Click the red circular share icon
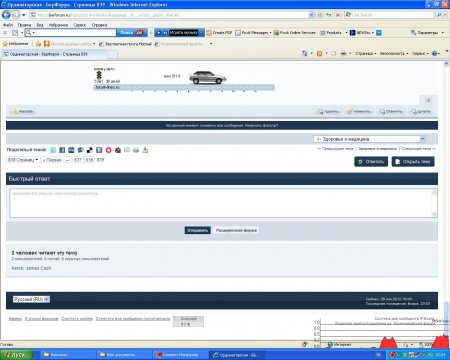The image size is (450, 360). click(108, 150)
